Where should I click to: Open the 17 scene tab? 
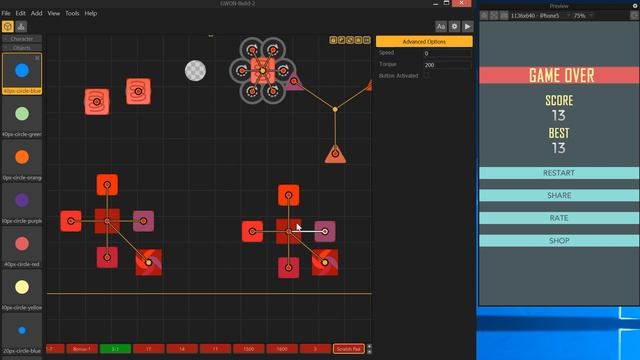[x=149, y=349]
